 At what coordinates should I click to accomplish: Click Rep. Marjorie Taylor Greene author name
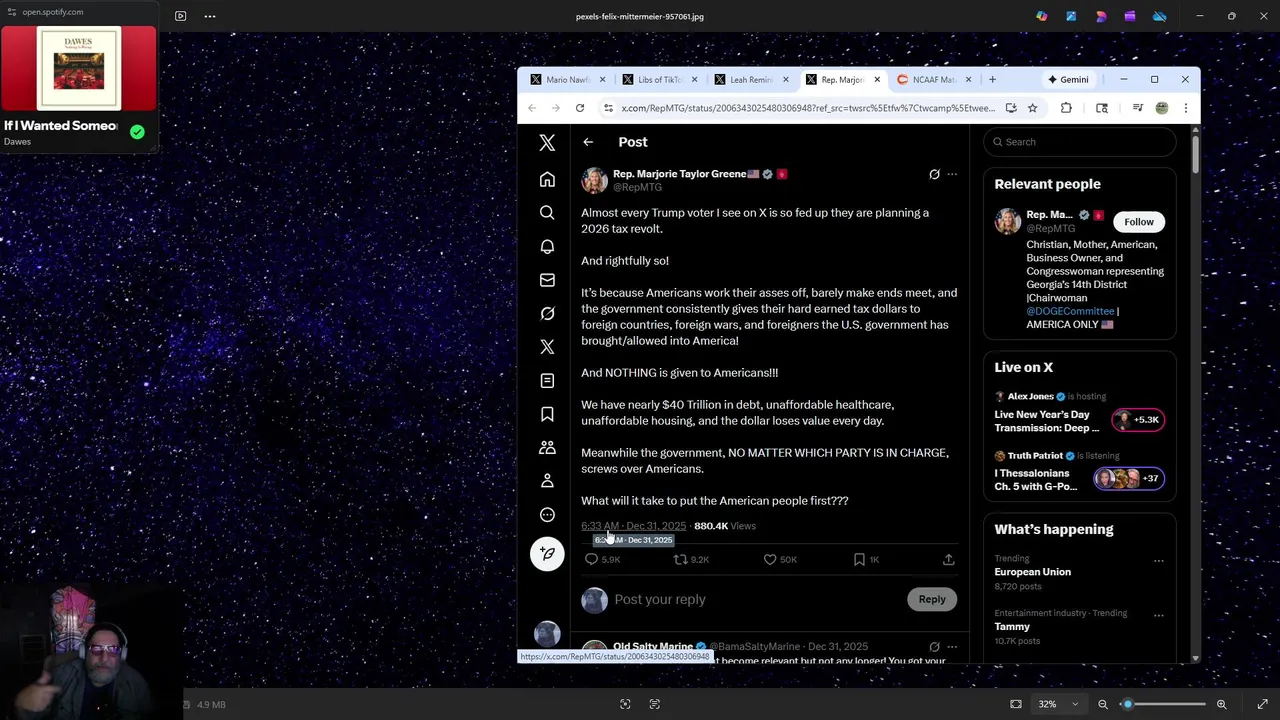tap(680, 174)
